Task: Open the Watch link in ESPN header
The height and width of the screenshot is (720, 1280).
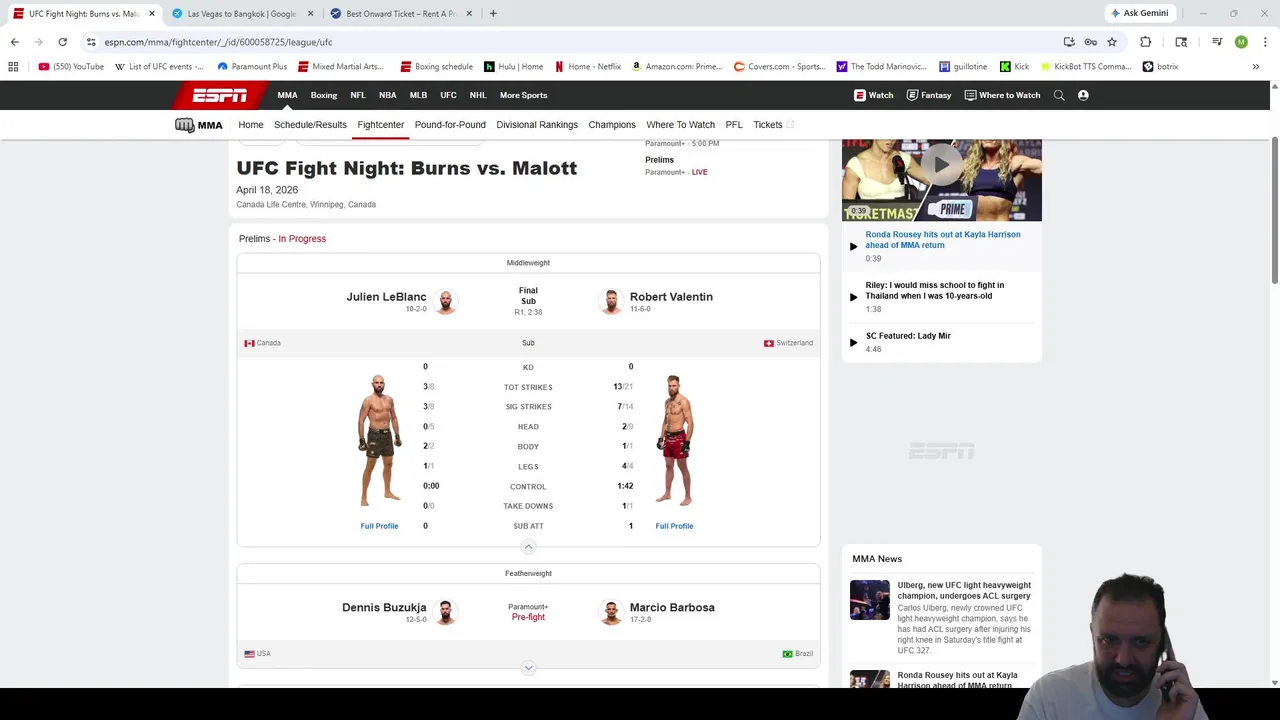Action: point(873,95)
